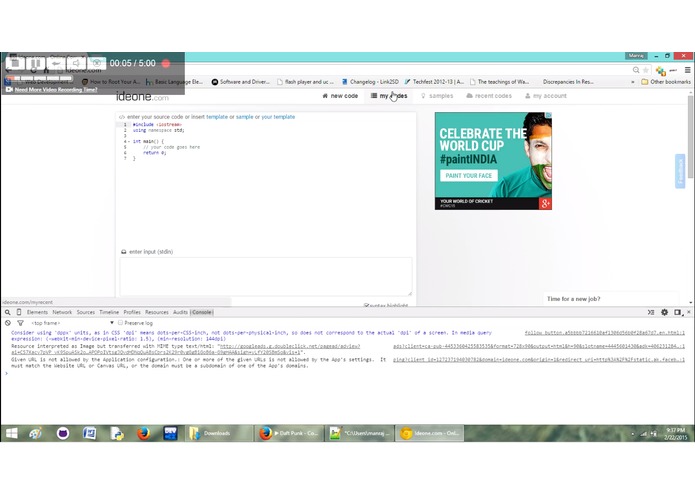Open the 'my account' navigation item
Image resolution: width=695 pixels, height=494 pixels.
[546, 96]
